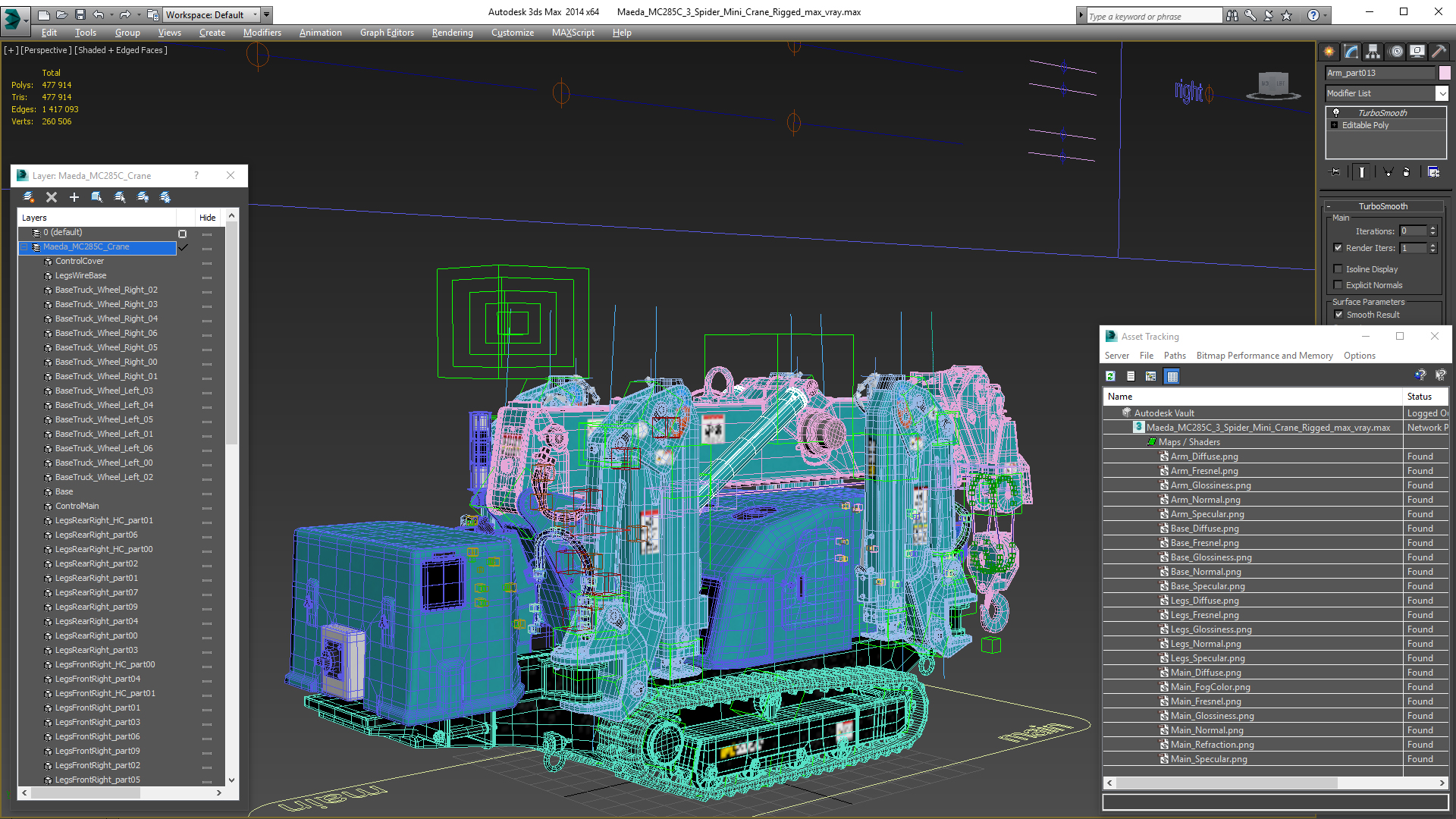Screen dimensions: 1456x819
Task: Click the pink object color swatch
Action: (1445, 73)
